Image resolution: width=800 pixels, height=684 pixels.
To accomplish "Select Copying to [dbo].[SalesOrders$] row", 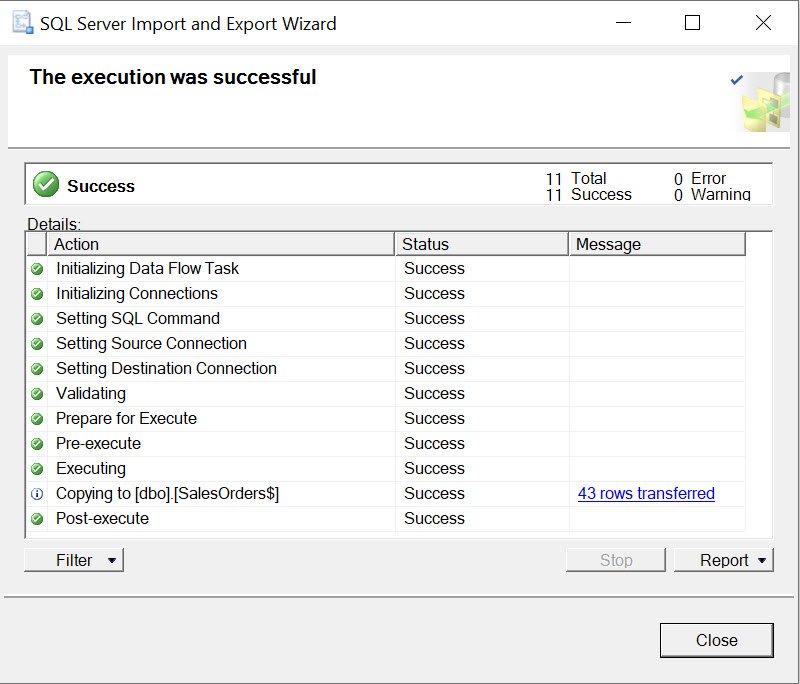I will point(386,493).
